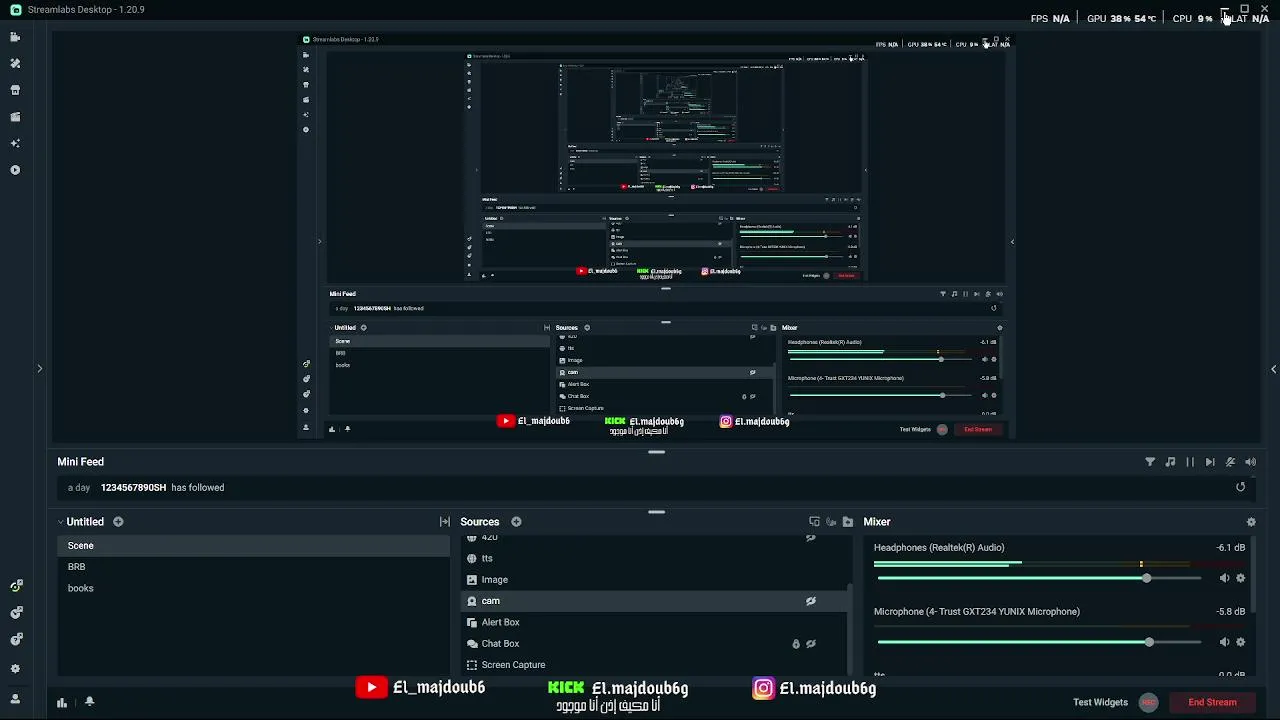Image resolution: width=1280 pixels, height=720 pixels.
Task: Click the End Stream button
Action: coord(1212,702)
